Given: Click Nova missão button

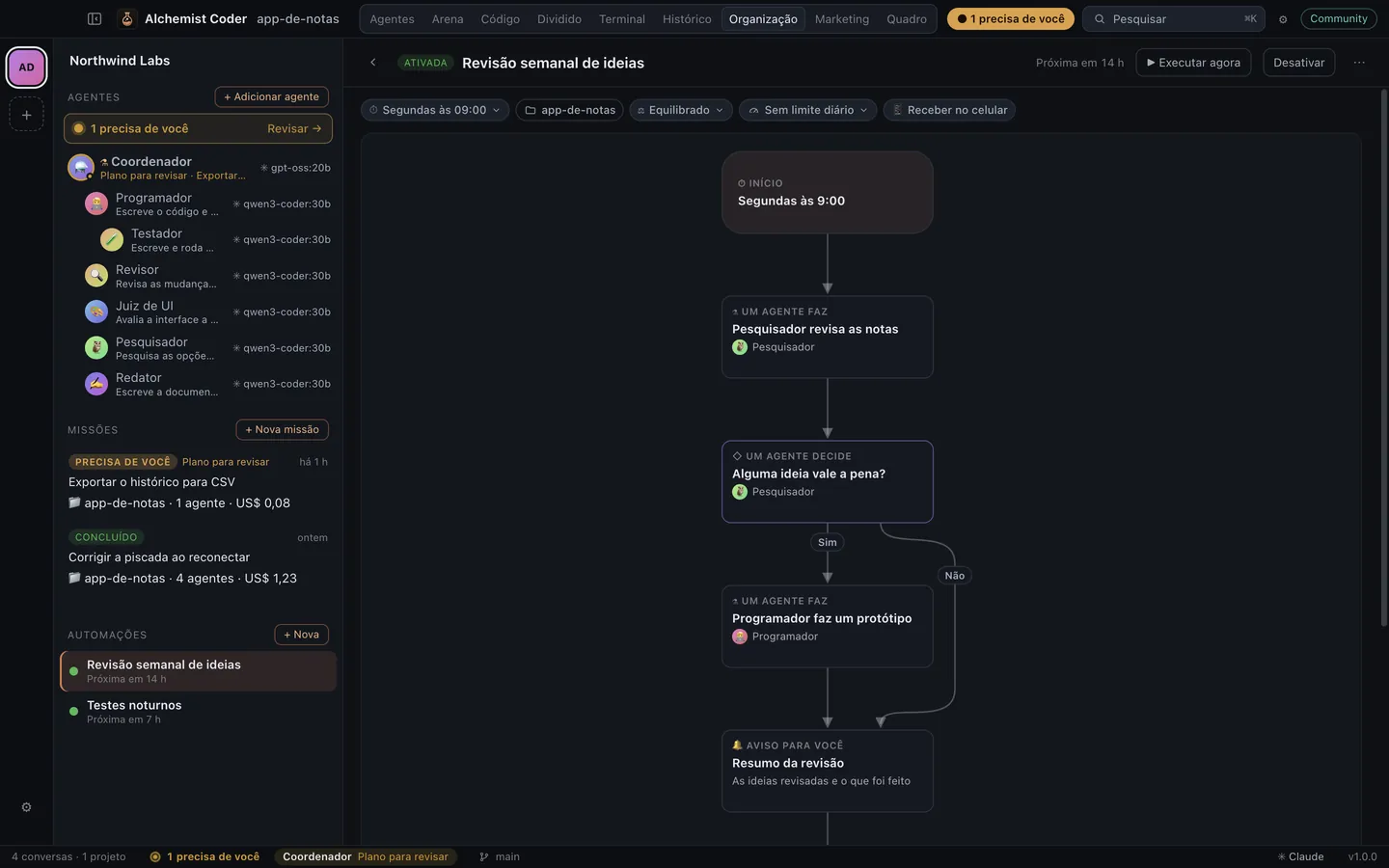Looking at the screenshot, I should (283, 430).
